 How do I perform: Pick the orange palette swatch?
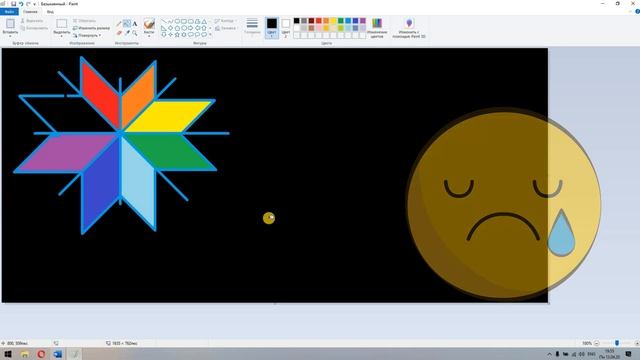[x=326, y=21]
